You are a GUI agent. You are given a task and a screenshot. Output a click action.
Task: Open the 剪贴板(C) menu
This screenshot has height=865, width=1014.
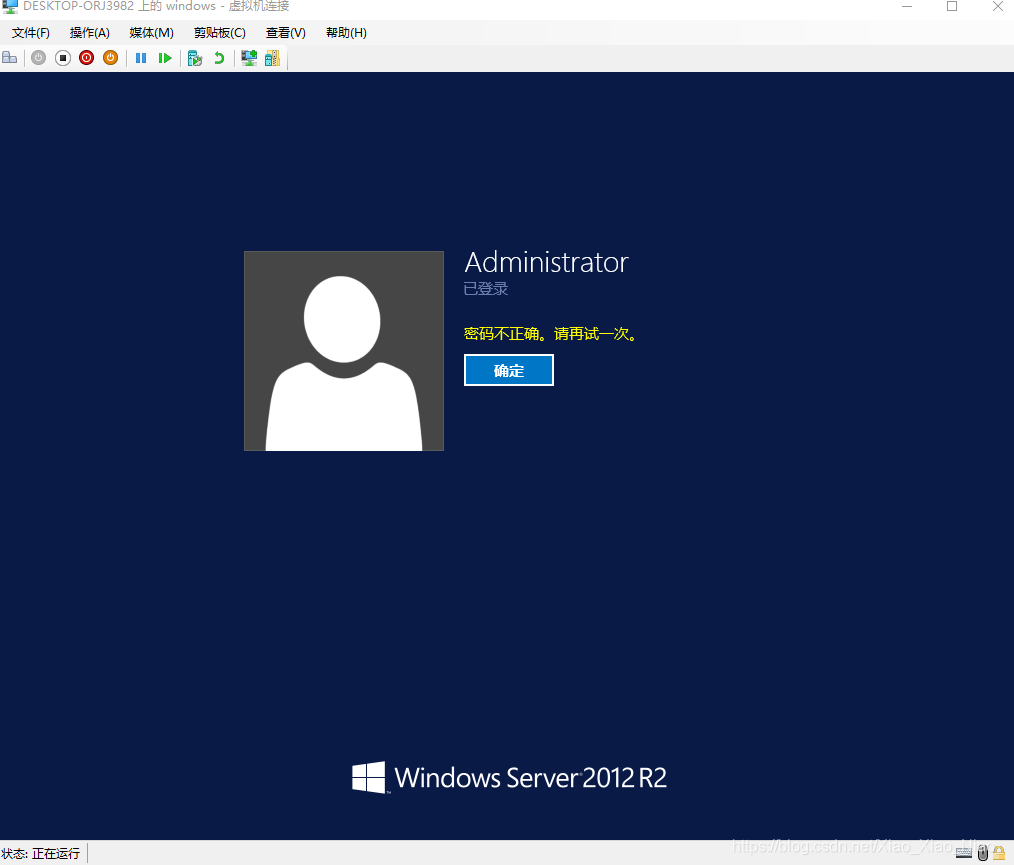click(x=219, y=32)
